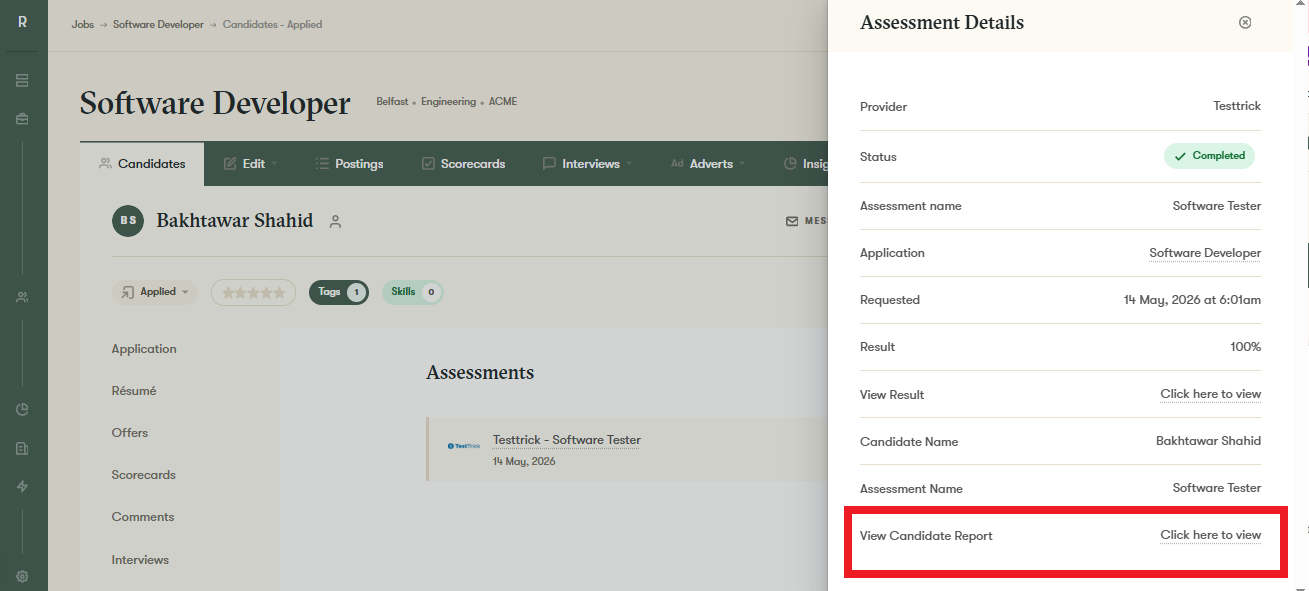Open the pie chart icon in the sidebar
The image size is (1309, 591).
(x=22, y=409)
